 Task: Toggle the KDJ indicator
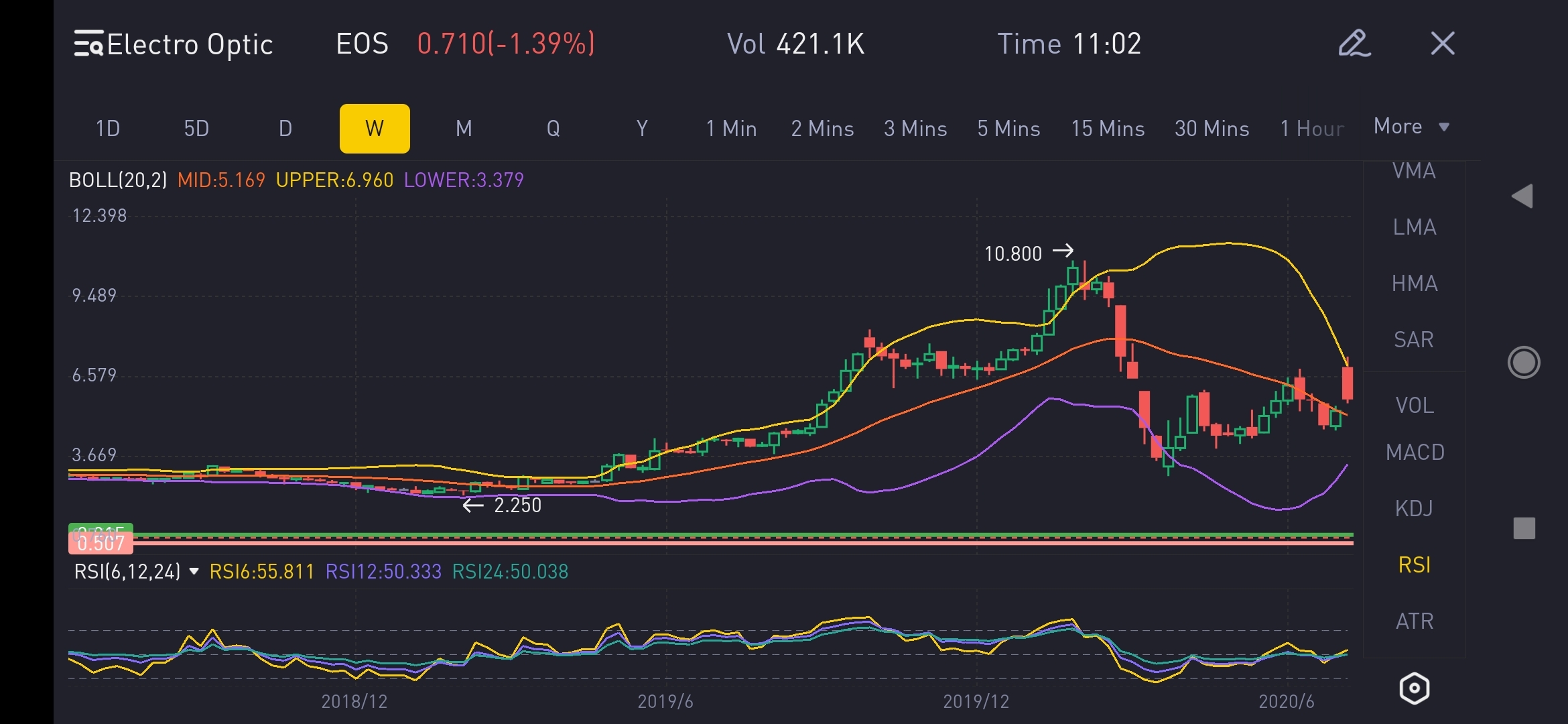[1414, 509]
